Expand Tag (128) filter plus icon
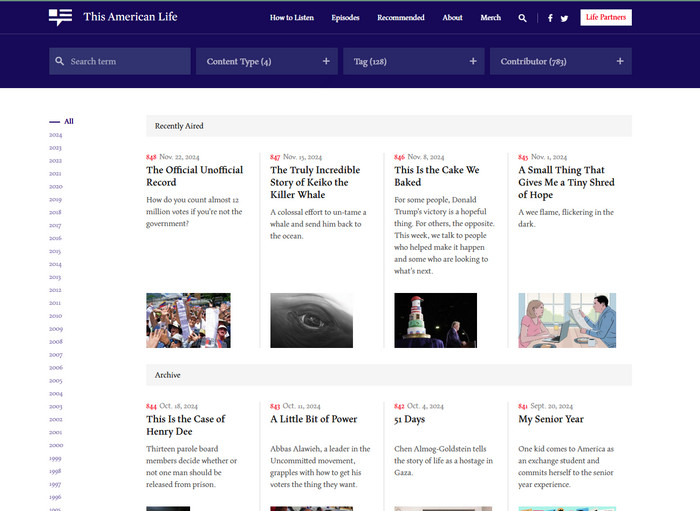This screenshot has height=511, width=700. pyautogui.click(x=473, y=61)
